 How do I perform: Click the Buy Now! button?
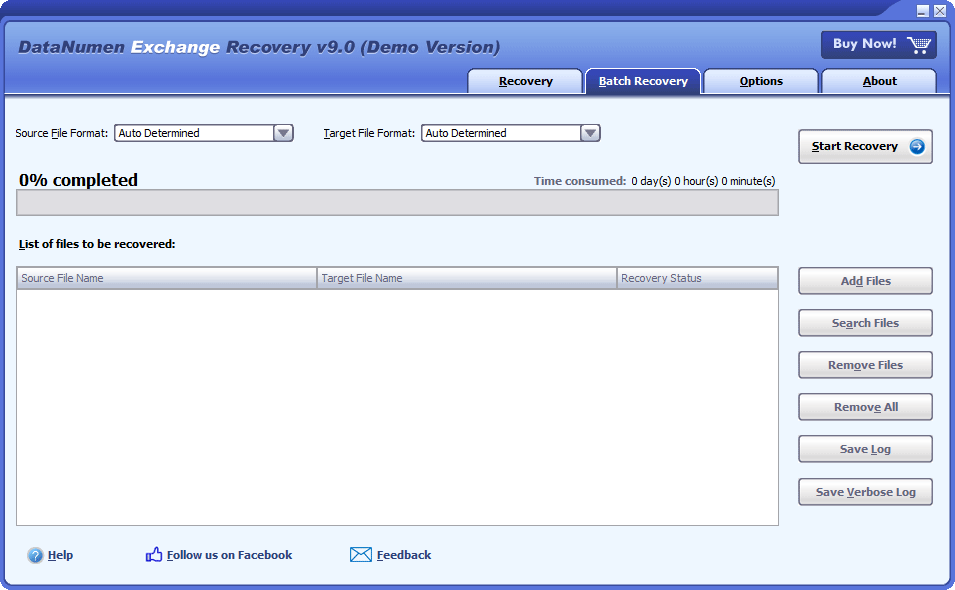[878, 44]
